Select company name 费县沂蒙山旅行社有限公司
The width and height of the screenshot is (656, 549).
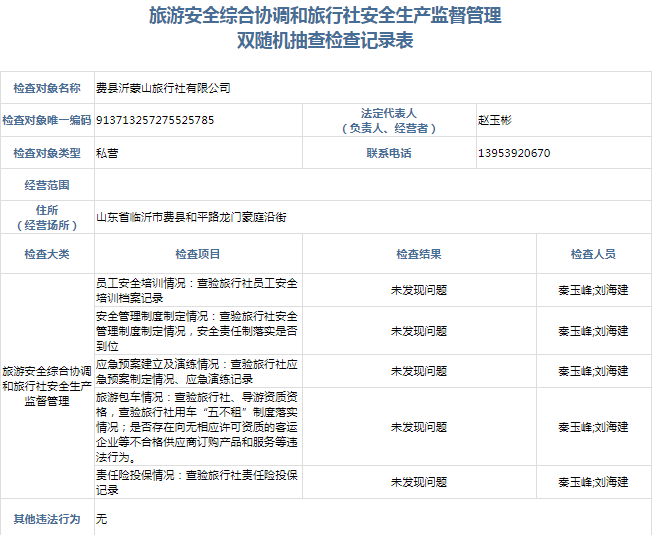click(x=163, y=88)
